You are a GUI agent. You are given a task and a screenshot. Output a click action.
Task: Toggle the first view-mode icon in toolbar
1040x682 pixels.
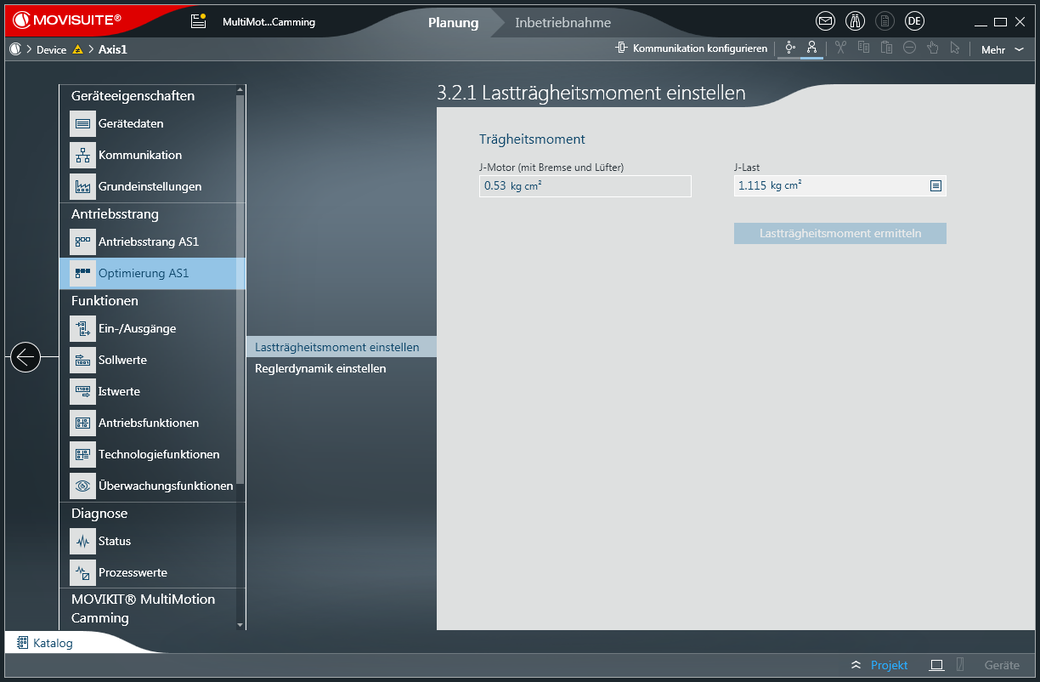pos(790,48)
